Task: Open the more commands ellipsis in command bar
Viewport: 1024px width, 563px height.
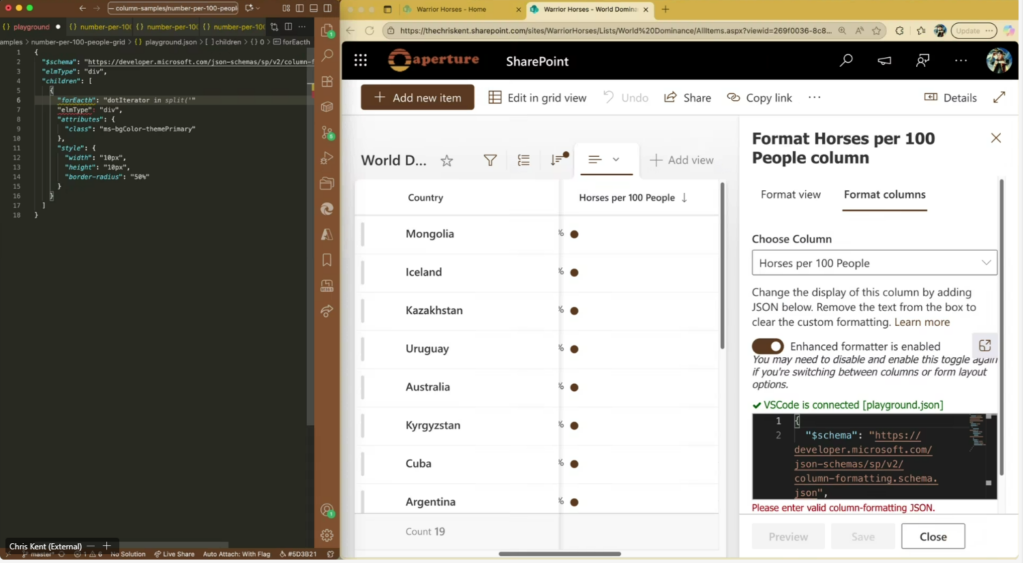Action: 814,97
